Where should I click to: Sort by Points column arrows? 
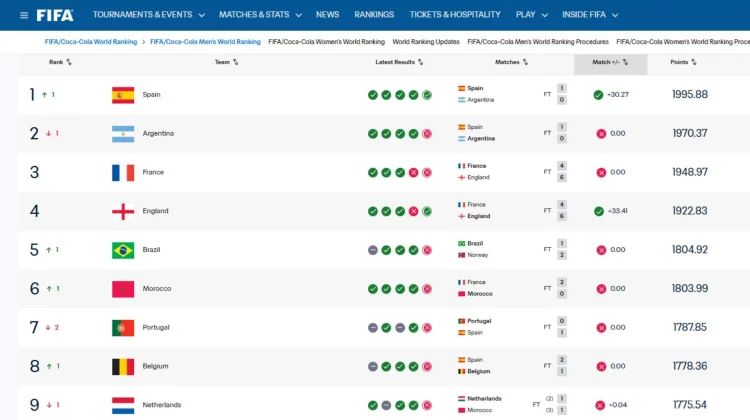(x=694, y=62)
